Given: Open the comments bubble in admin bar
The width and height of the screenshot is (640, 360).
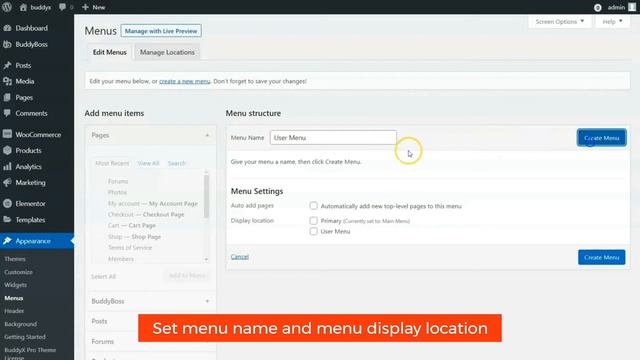Looking at the screenshot, I should 62,7.
